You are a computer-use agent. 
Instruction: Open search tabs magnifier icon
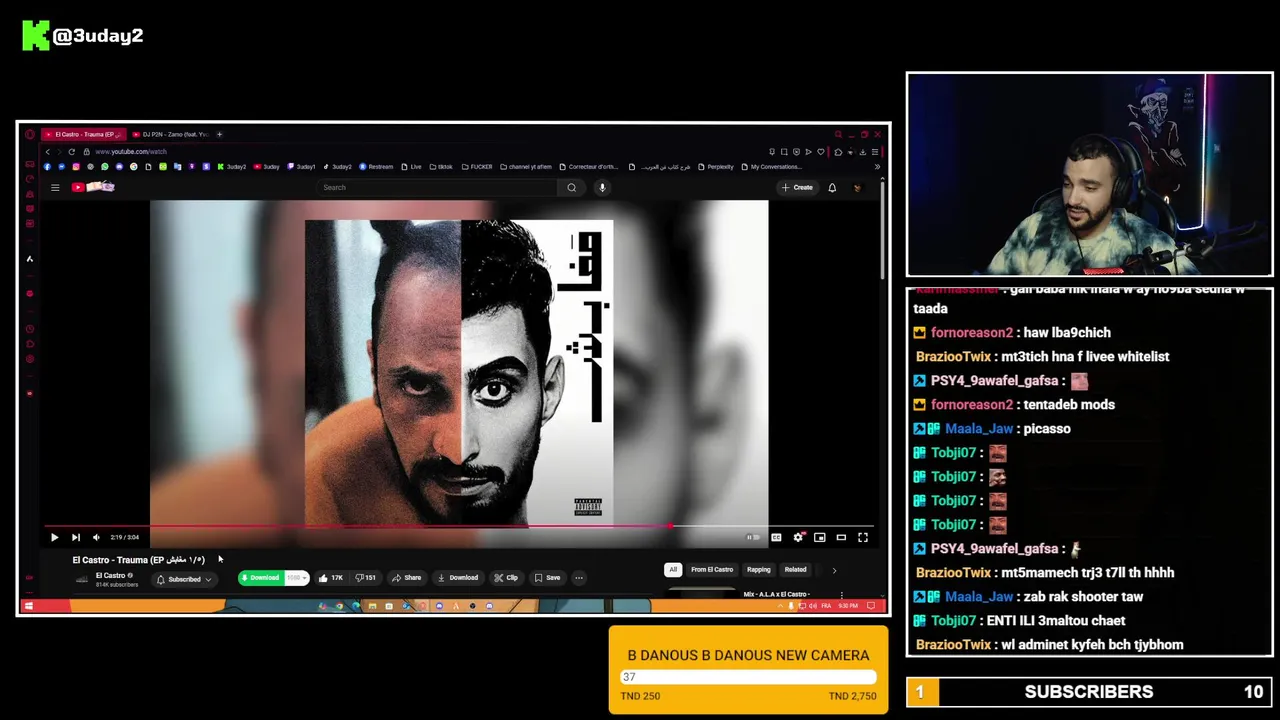[838, 134]
